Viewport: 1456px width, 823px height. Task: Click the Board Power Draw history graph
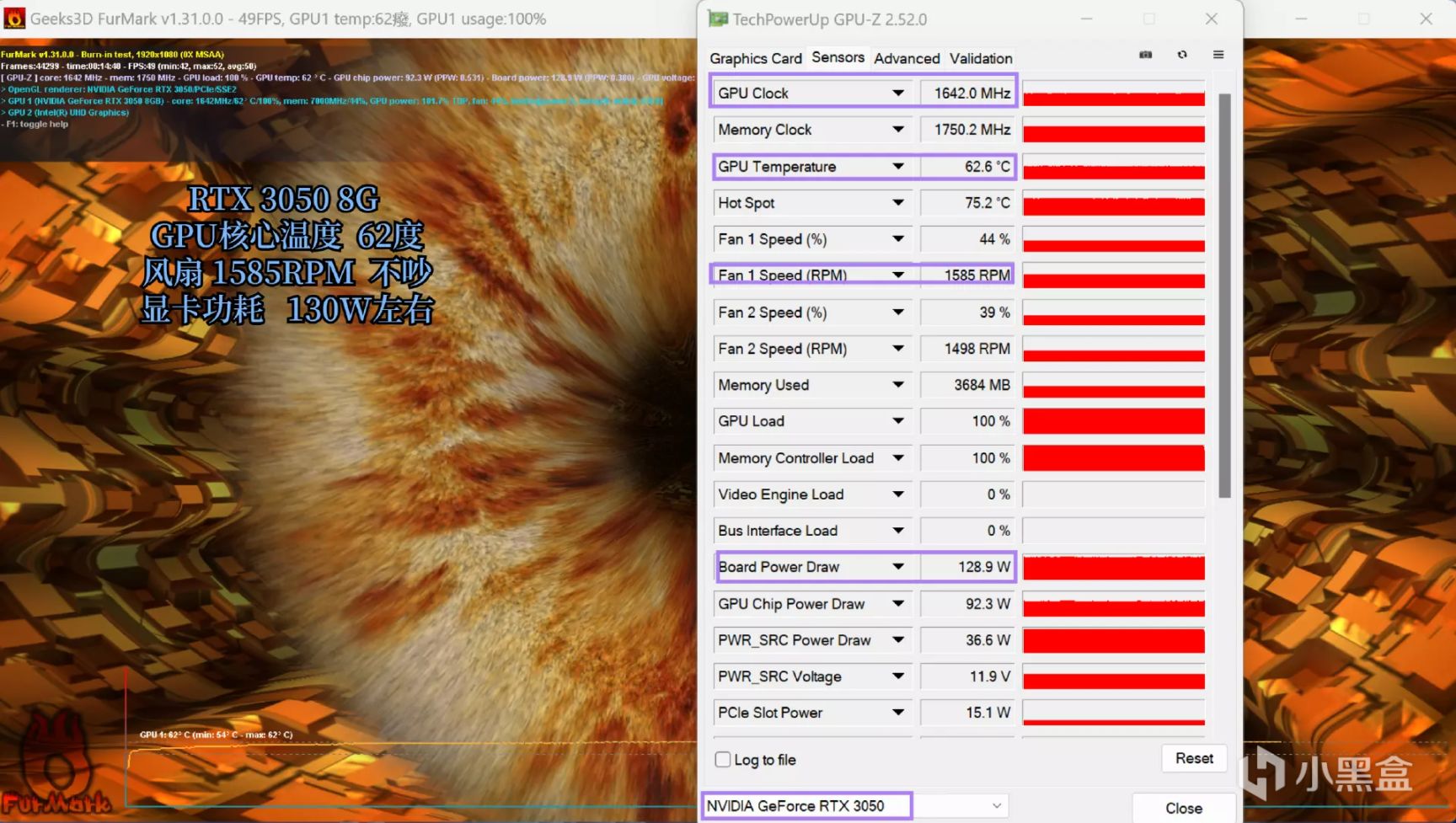pyautogui.click(x=1114, y=566)
